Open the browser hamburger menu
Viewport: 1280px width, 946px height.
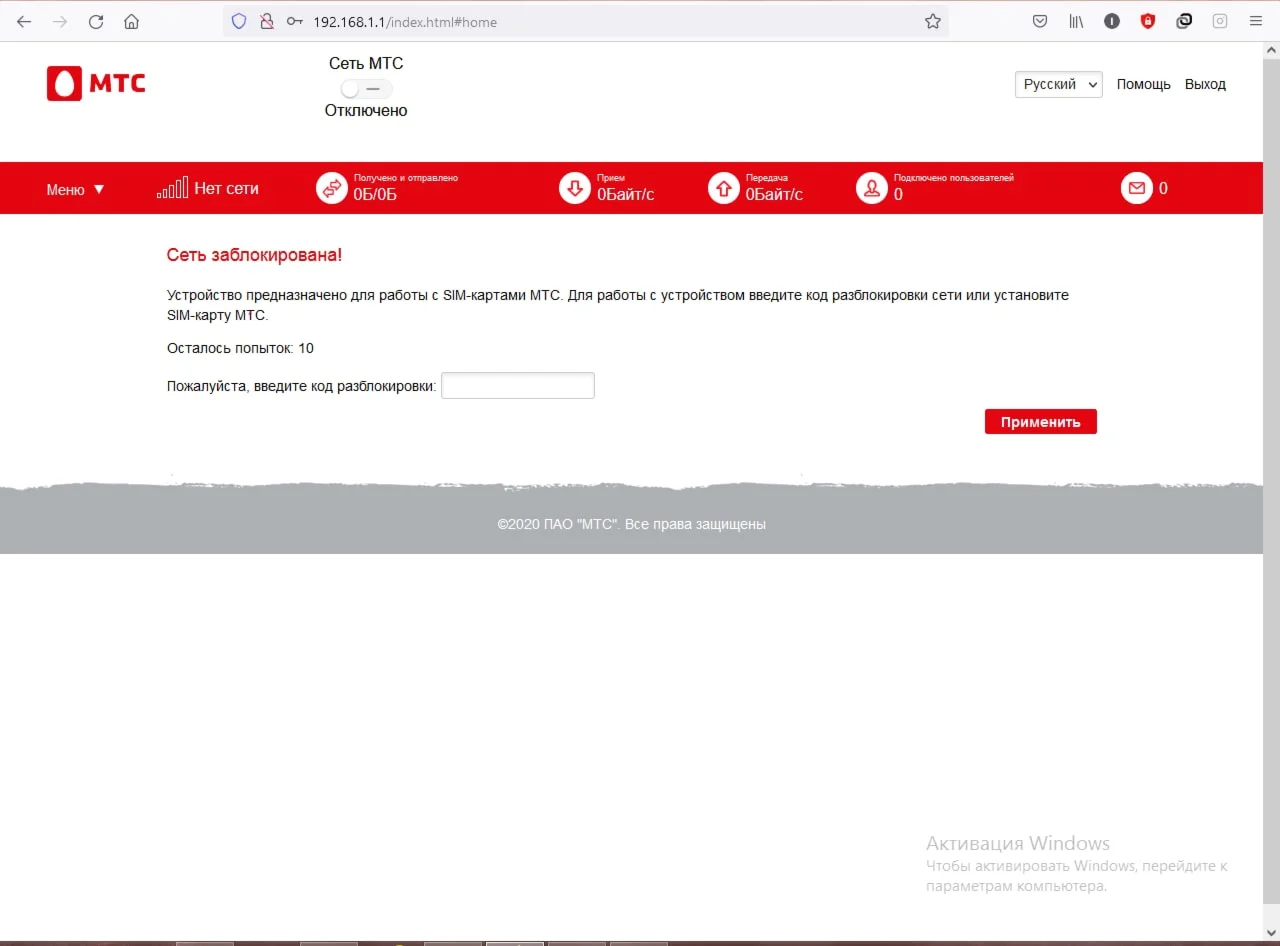coord(1256,21)
